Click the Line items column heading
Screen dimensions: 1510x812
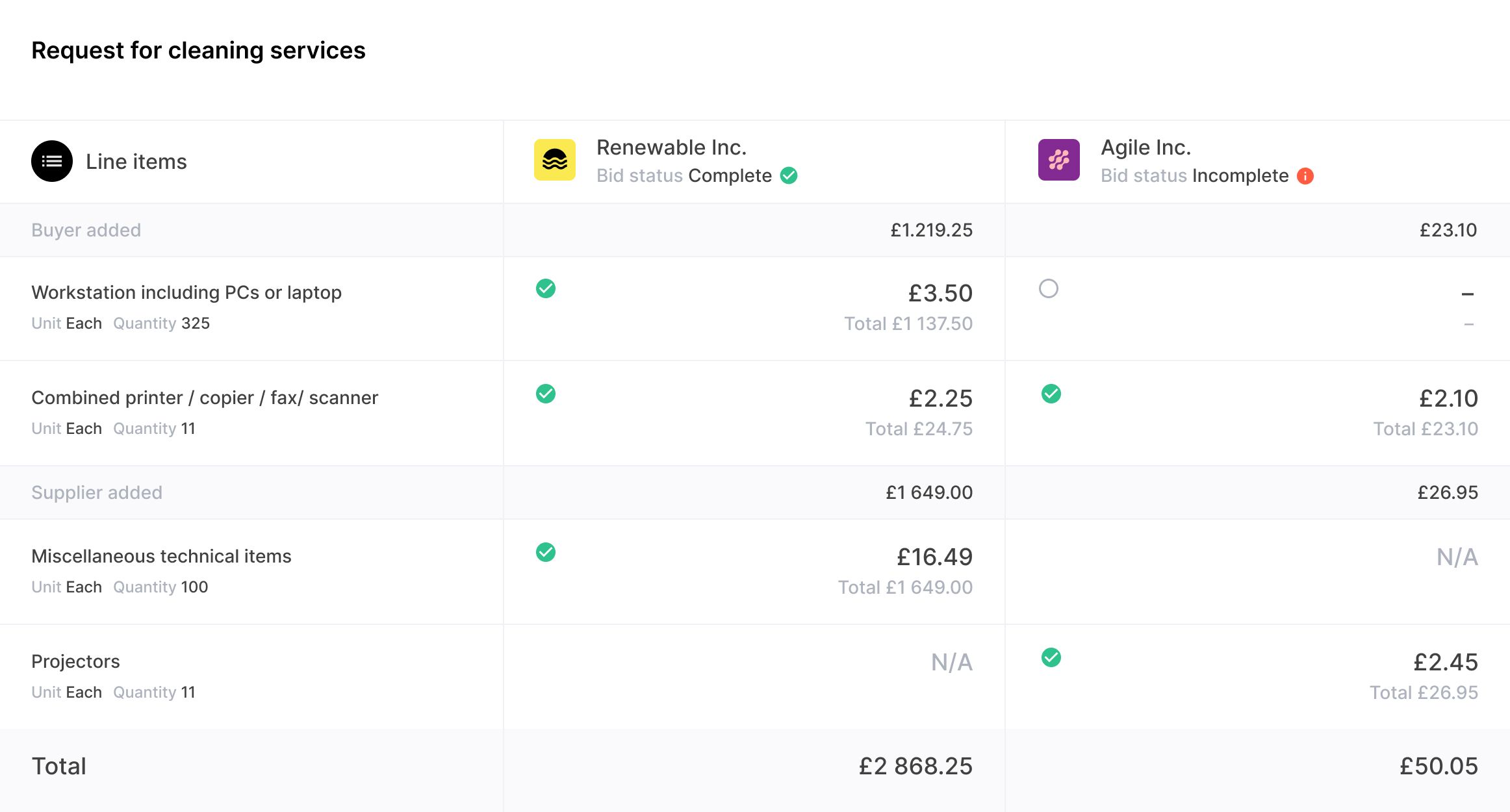coord(136,161)
